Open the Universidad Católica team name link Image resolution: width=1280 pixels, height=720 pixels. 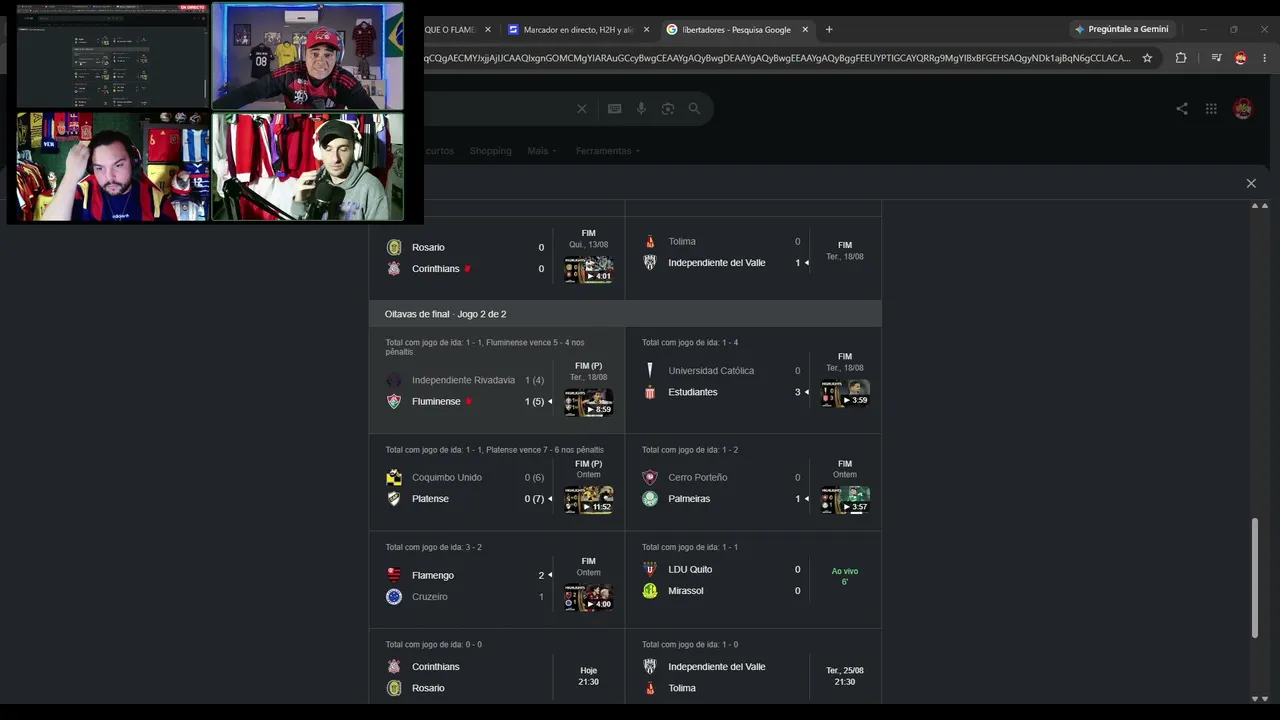tap(711, 370)
